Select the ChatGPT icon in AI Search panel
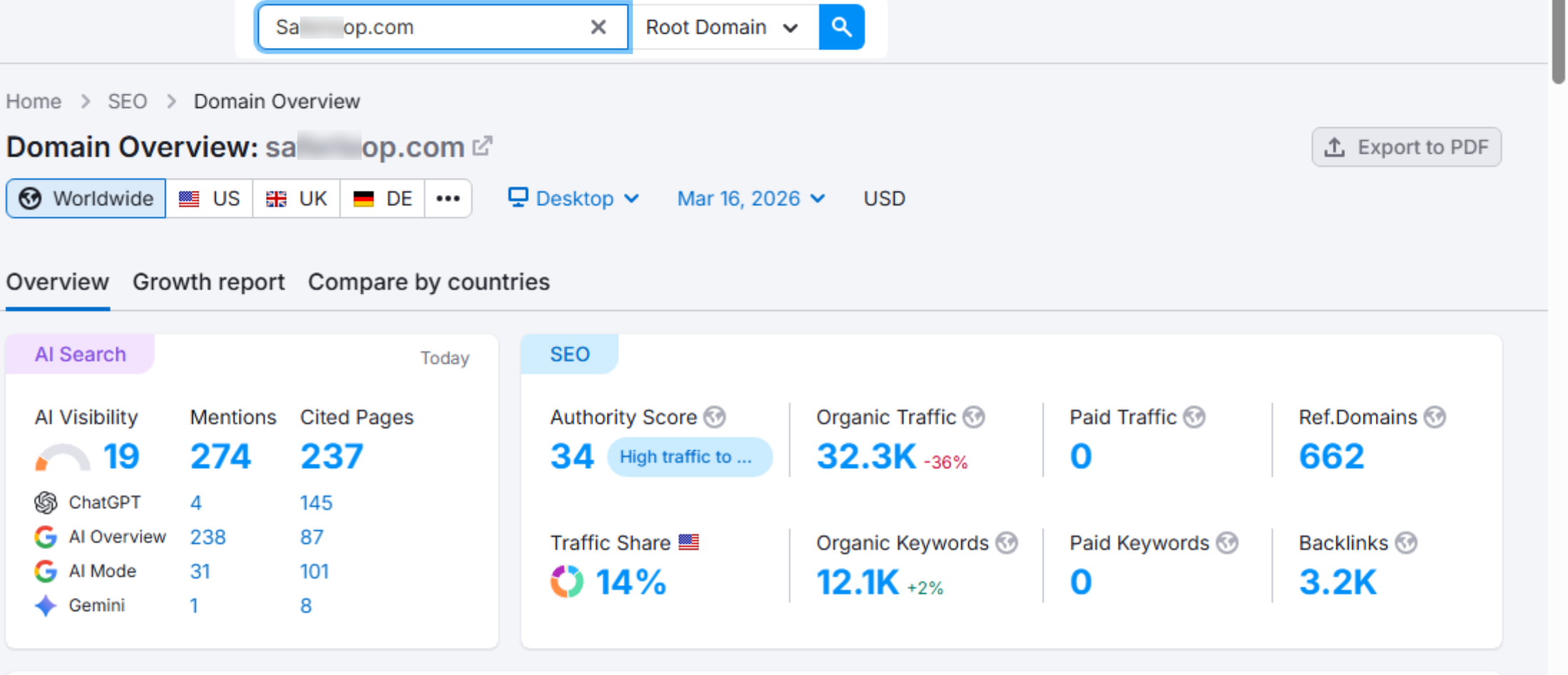Image resolution: width=1568 pixels, height=675 pixels. [x=46, y=502]
